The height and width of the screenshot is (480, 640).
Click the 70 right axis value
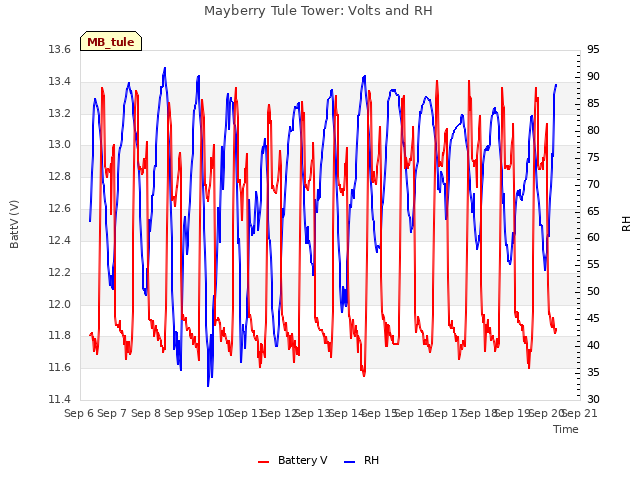[x=593, y=184]
